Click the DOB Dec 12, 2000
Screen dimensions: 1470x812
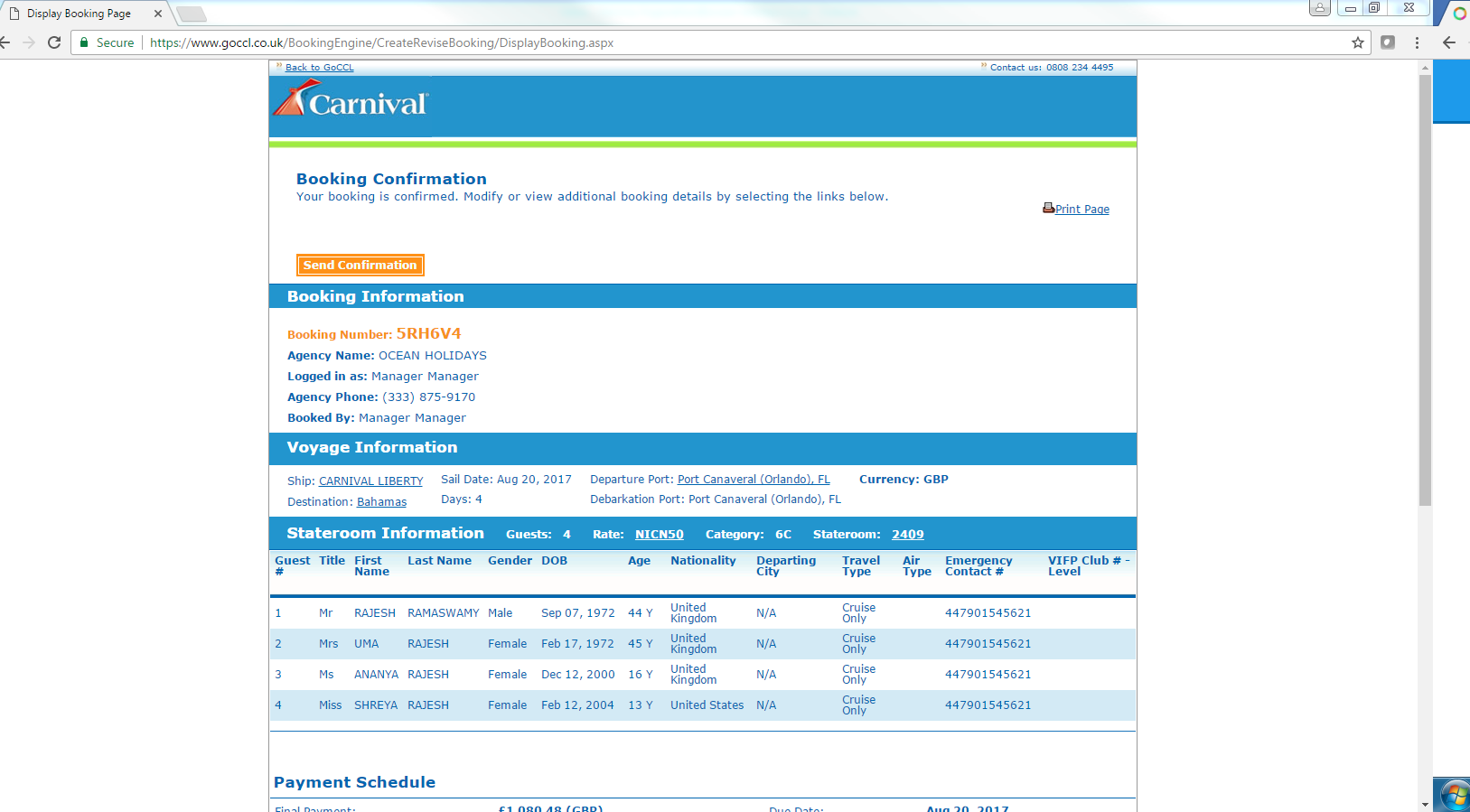tap(578, 675)
